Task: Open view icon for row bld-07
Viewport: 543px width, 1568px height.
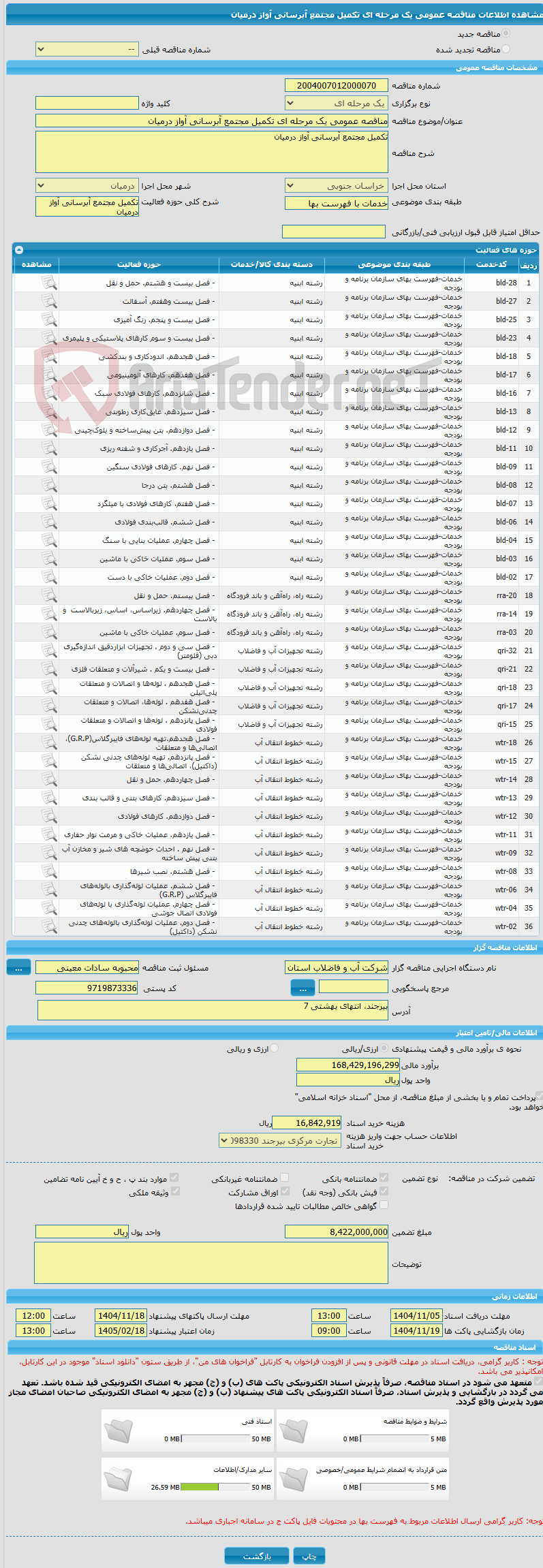Action: click(49, 503)
